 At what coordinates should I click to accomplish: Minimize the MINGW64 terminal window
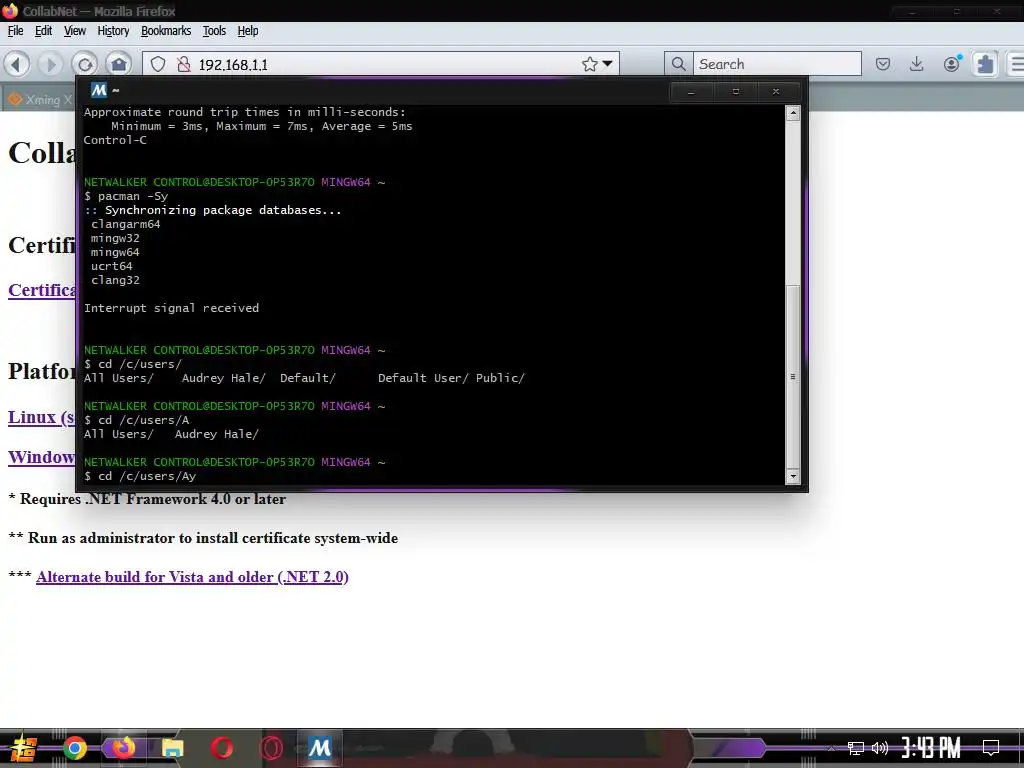(690, 91)
